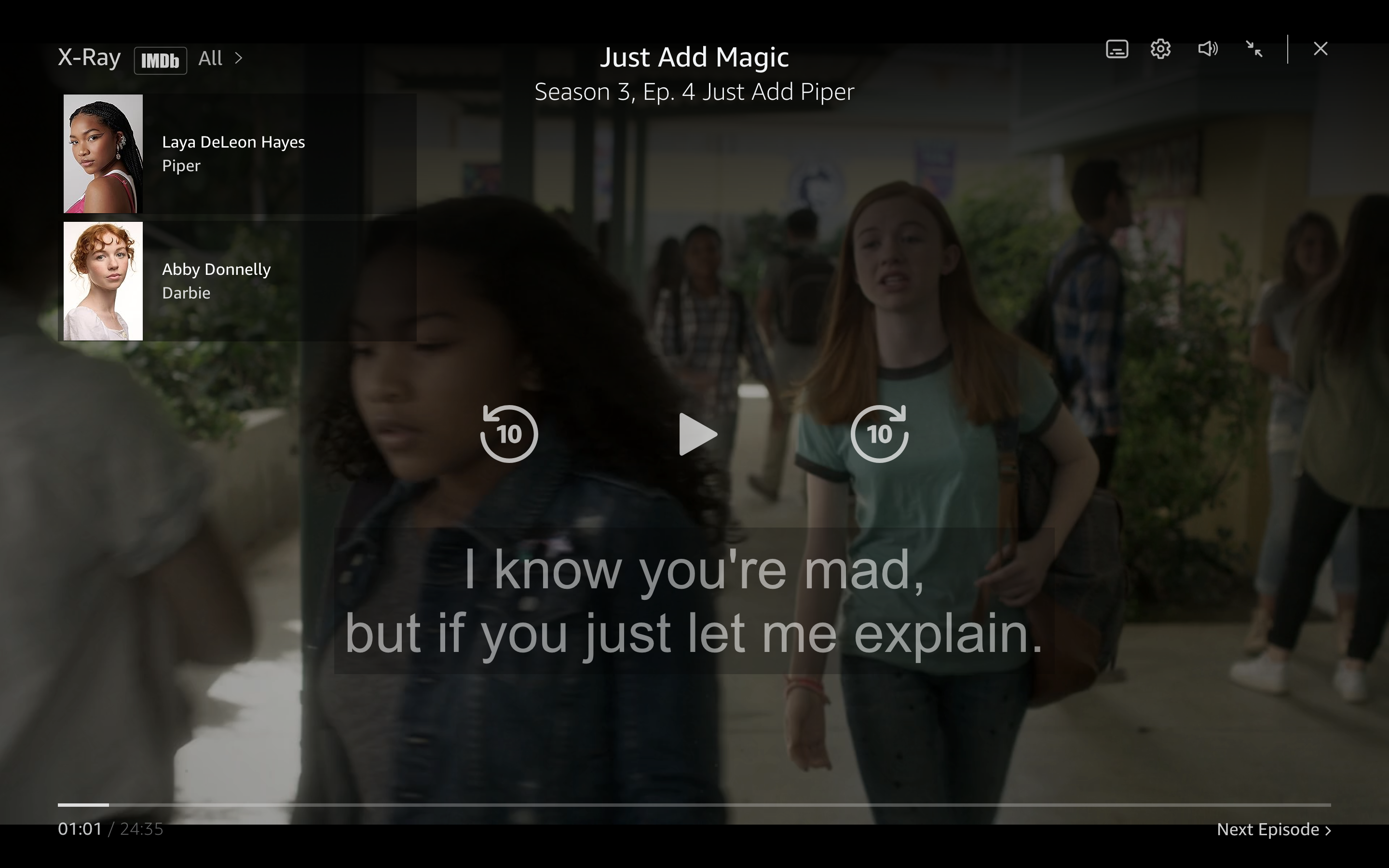Open the X-Ray panel label
The image size is (1389, 868).
[x=89, y=57]
